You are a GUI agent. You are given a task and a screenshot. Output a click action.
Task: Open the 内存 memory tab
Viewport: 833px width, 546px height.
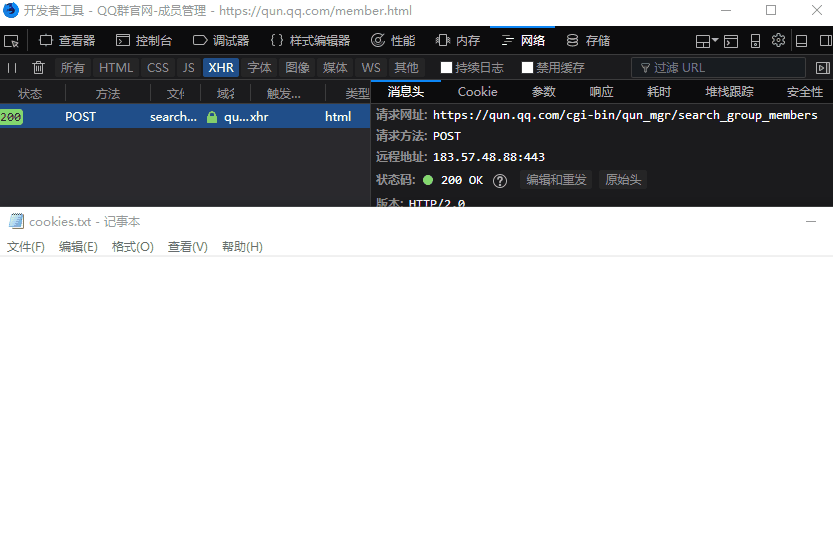point(458,41)
